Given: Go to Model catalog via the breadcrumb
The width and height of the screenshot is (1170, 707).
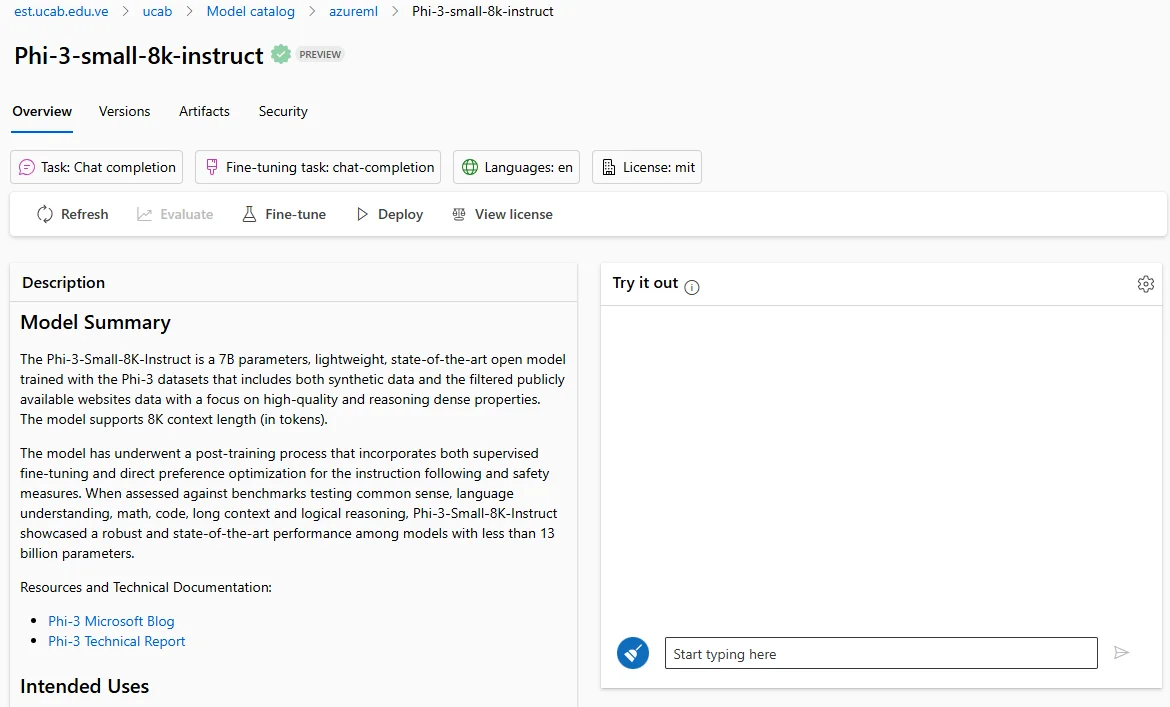Looking at the screenshot, I should pos(250,11).
